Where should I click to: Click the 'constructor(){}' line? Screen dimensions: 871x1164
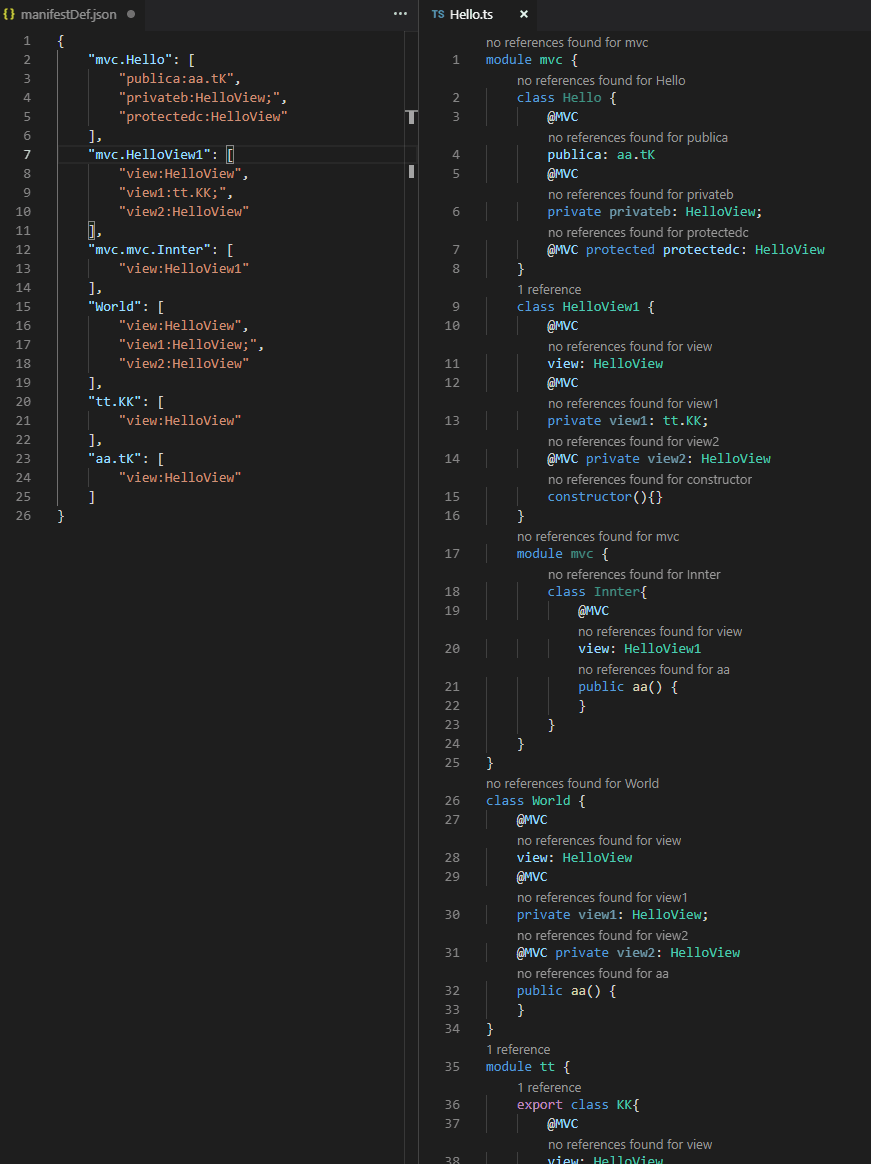click(604, 497)
